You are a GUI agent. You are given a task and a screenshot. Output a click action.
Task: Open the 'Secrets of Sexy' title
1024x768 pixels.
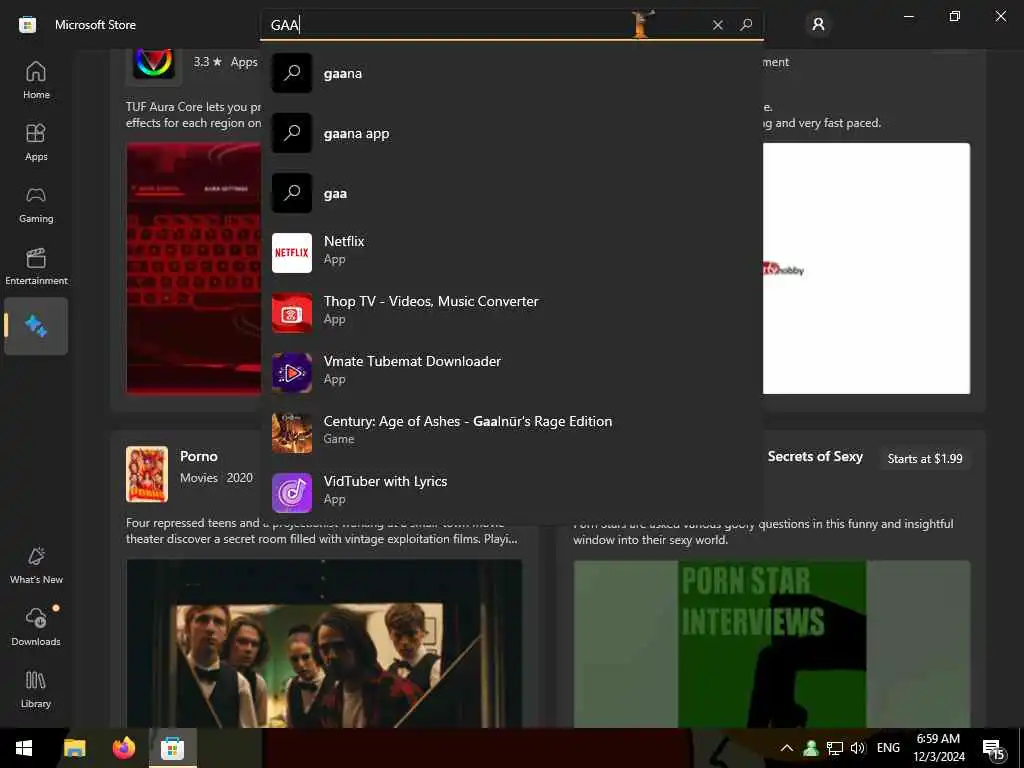point(815,456)
